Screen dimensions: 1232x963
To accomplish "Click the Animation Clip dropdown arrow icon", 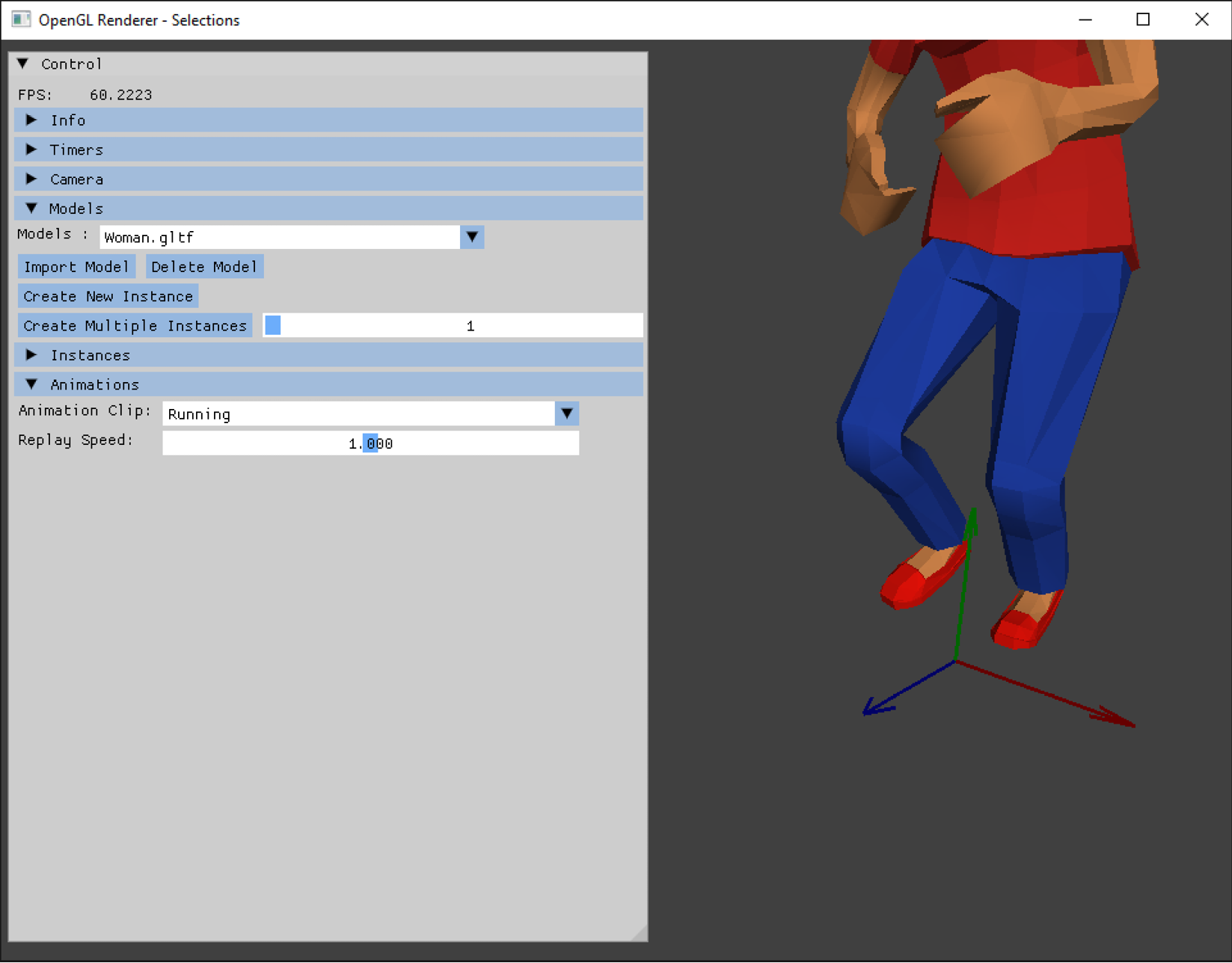I will pos(567,413).
